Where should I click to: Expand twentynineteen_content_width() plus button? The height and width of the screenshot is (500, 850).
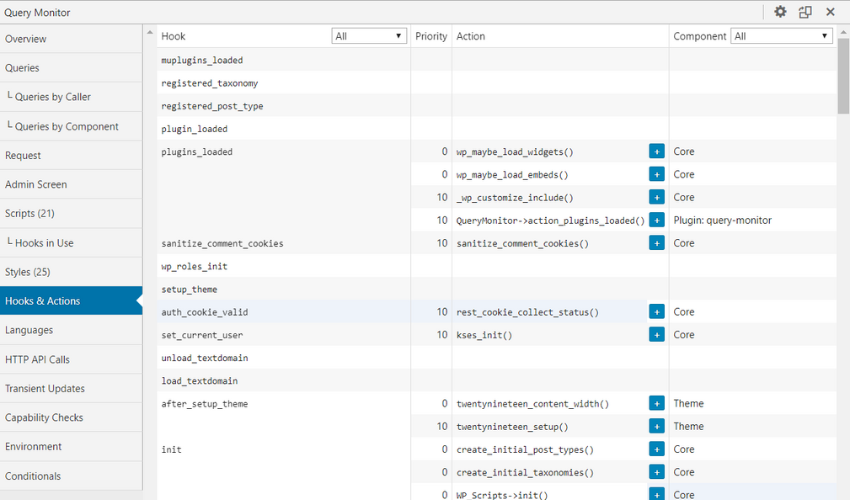(x=656, y=403)
